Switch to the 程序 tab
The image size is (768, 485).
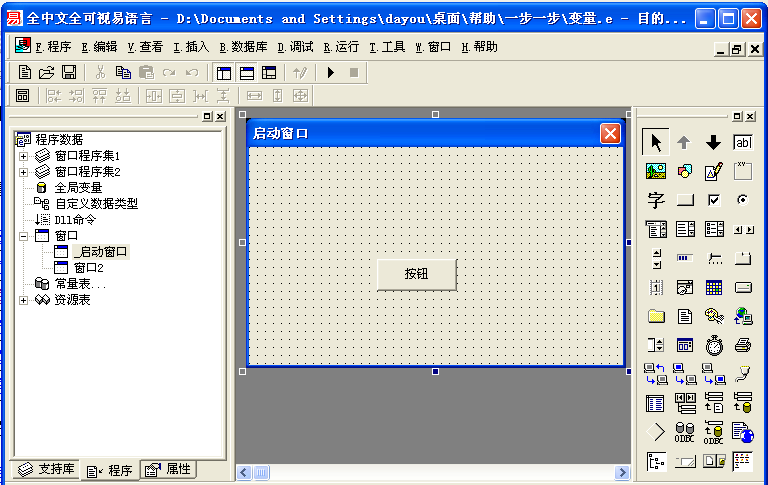(x=110, y=471)
